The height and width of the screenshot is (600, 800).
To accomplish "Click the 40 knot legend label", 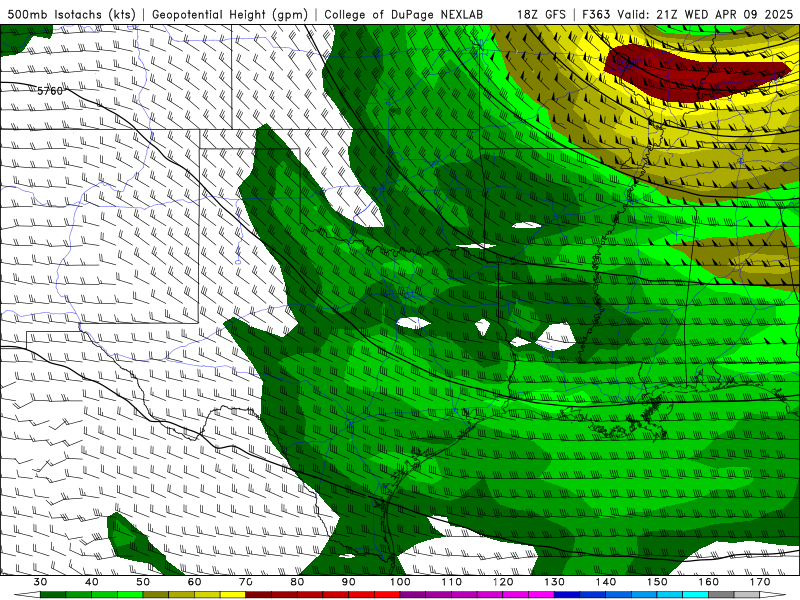I will [92, 582].
